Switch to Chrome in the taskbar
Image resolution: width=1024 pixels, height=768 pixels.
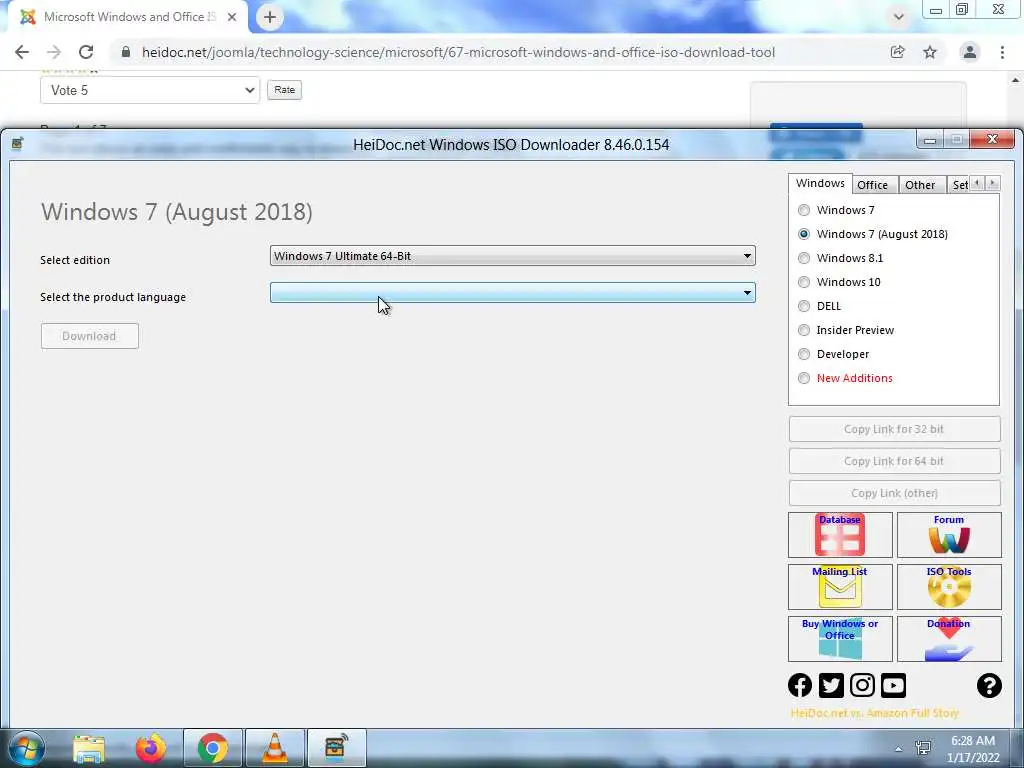[x=213, y=748]
